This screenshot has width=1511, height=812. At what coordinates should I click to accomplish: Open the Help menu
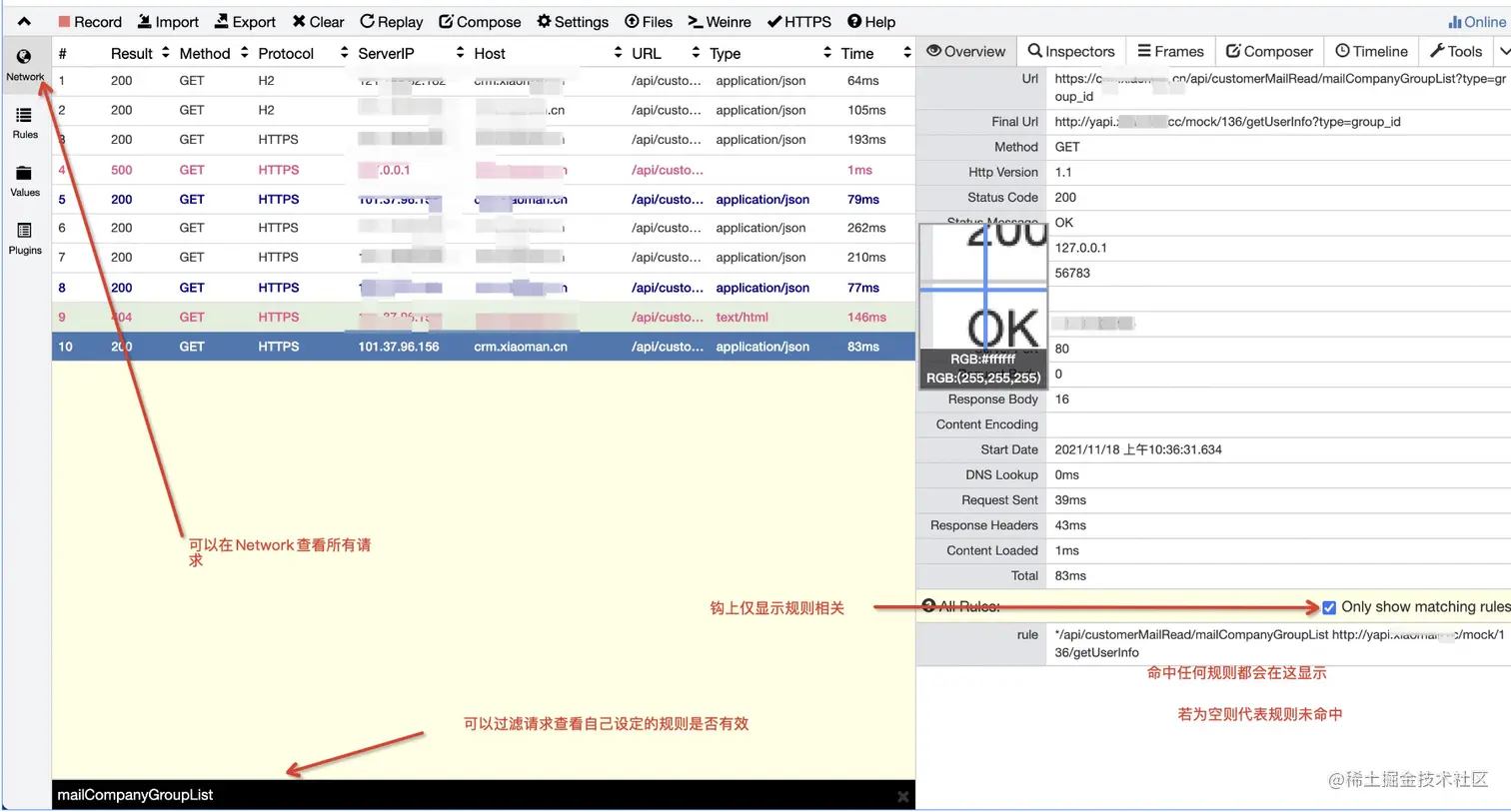[871, 21]
